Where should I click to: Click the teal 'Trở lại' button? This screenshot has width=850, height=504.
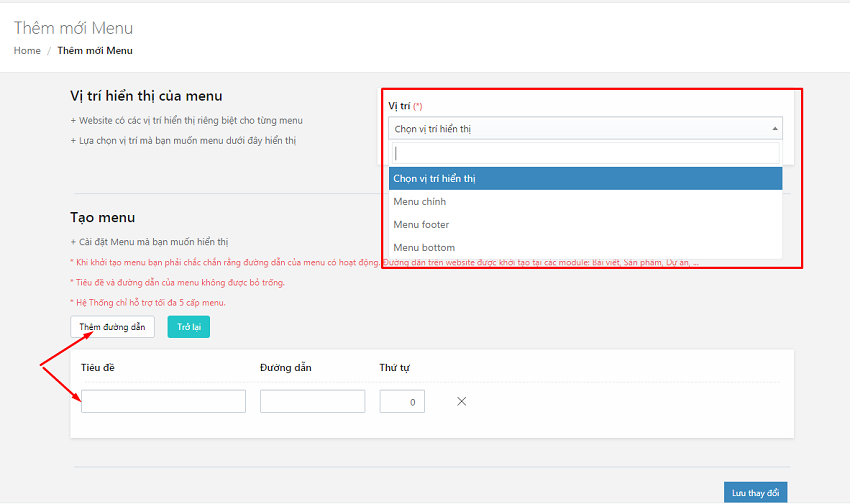coord(188,327)
